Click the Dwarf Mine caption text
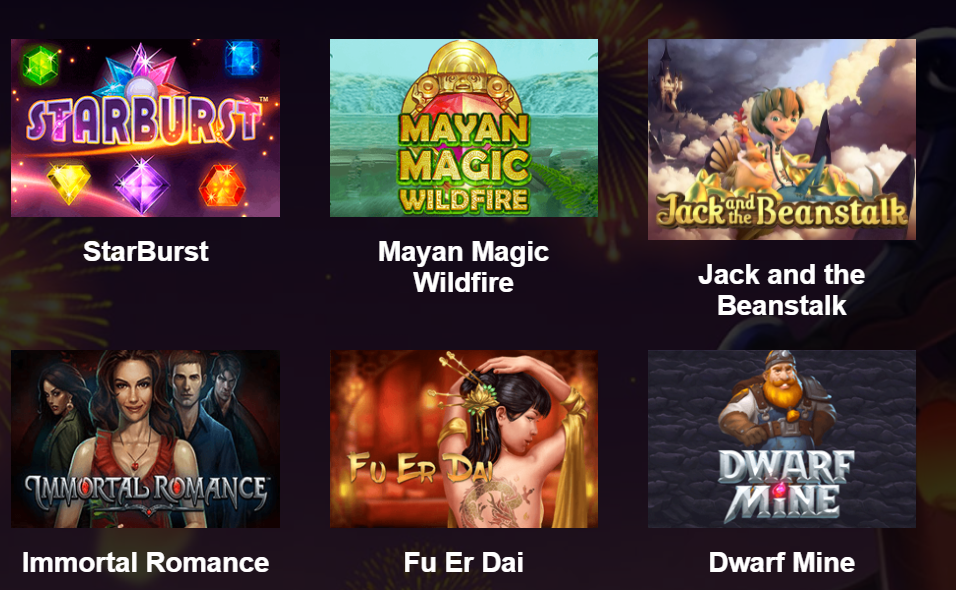 coord(782,562)
